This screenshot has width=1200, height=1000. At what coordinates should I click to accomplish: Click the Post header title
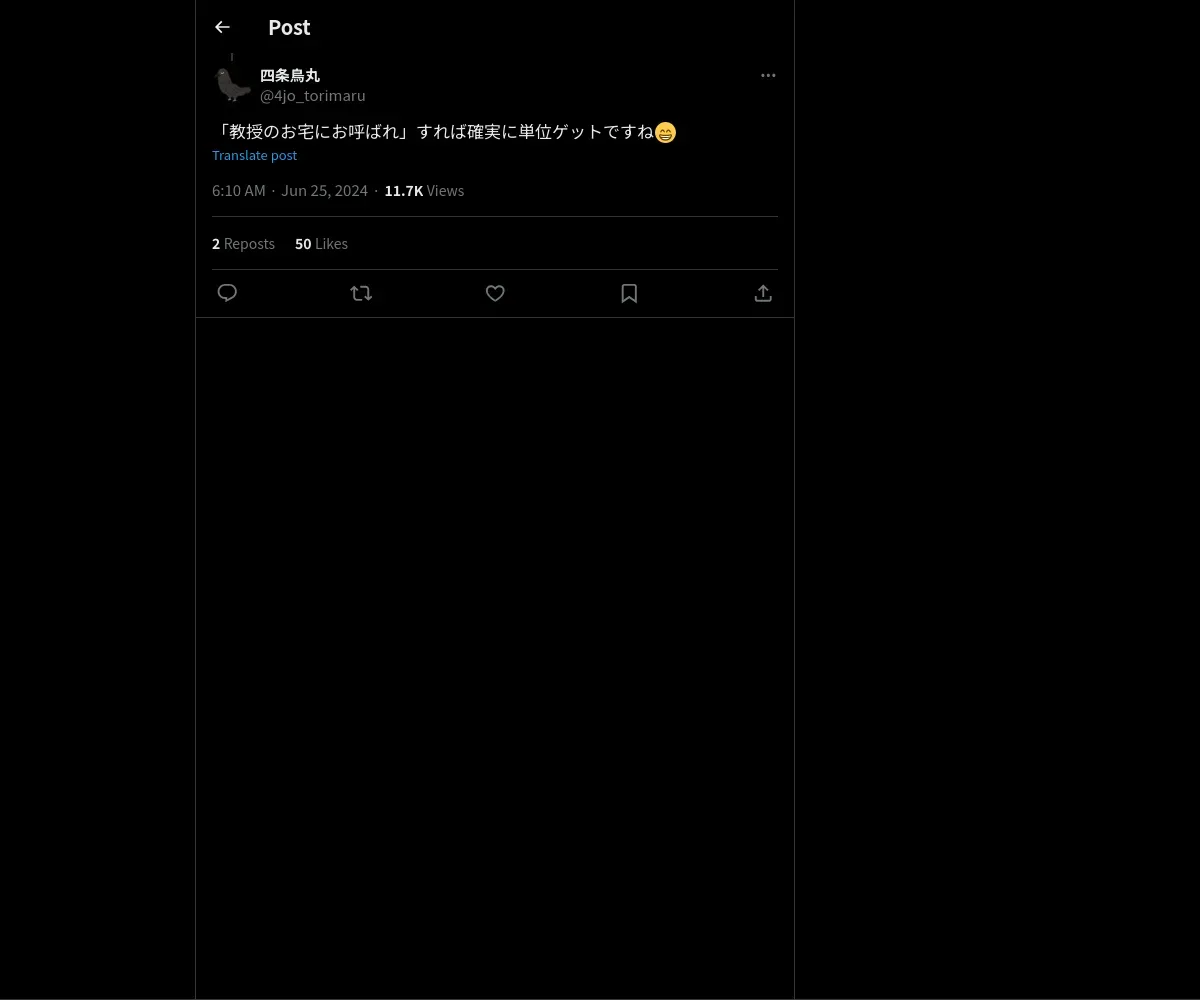289,27
